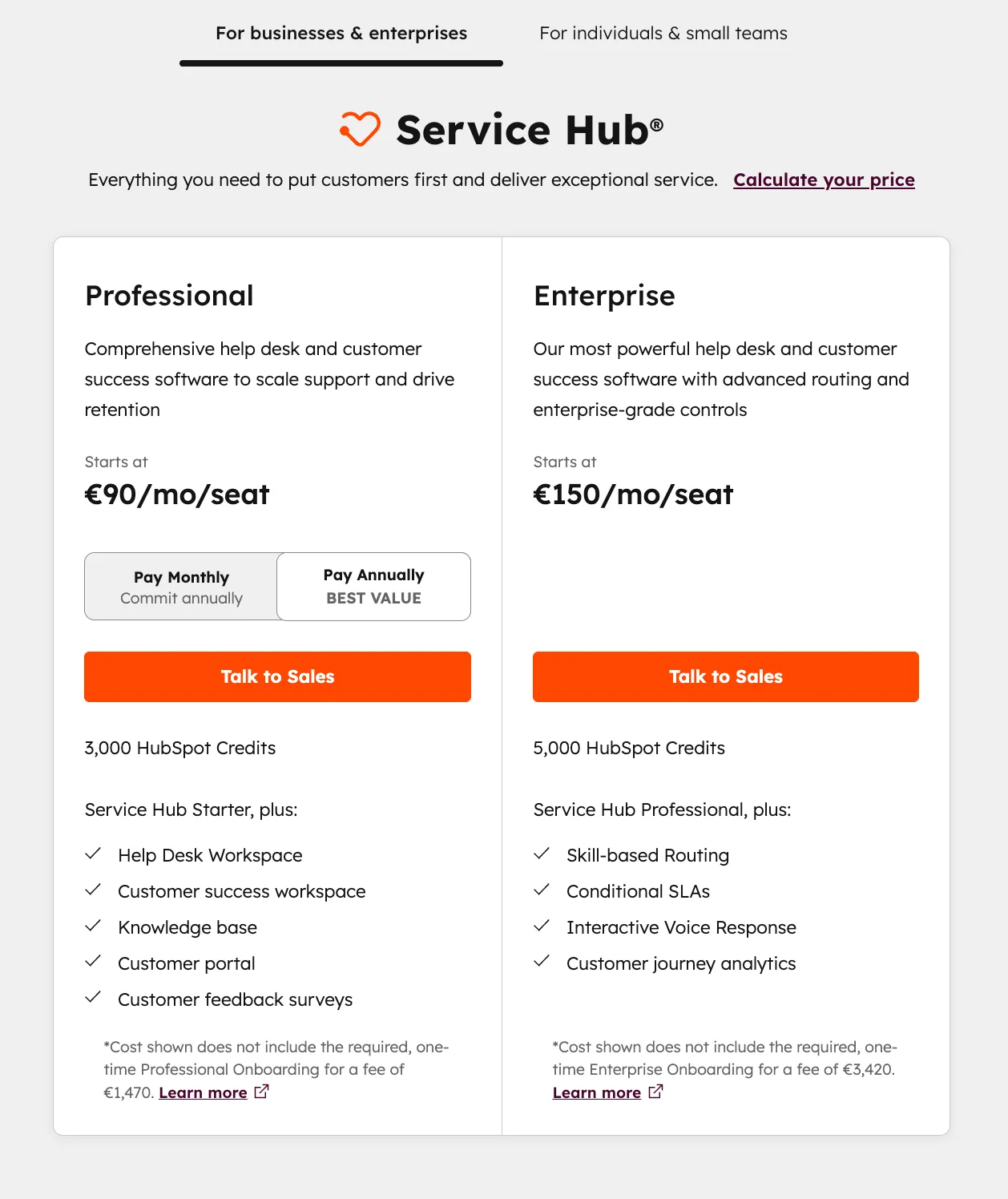Click external link icon beside Enterprise's Learn more
This screenshot has height=1199, width=1008.
[655, 1092]
